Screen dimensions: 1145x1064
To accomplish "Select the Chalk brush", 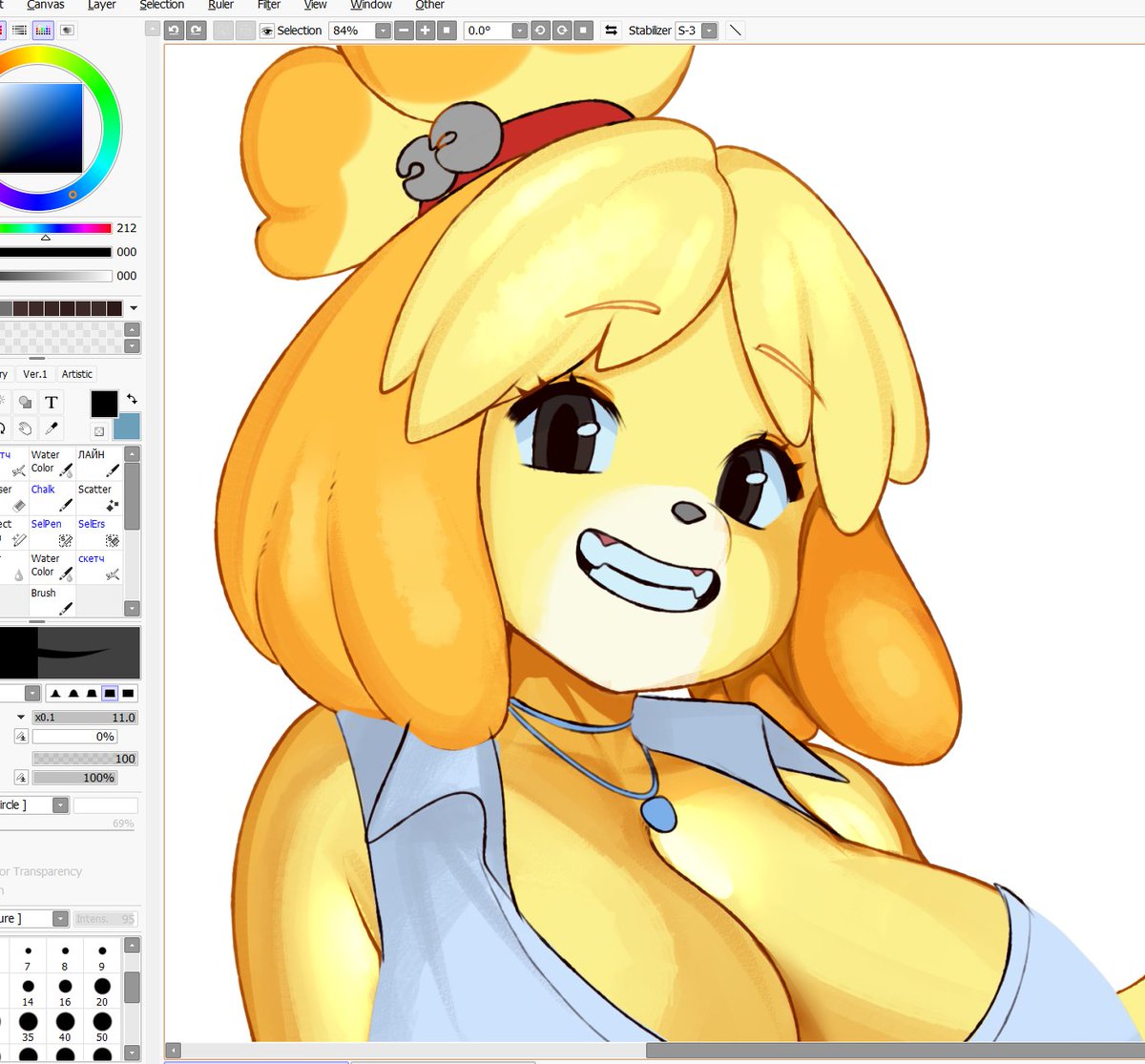I will tap(52, 497).
